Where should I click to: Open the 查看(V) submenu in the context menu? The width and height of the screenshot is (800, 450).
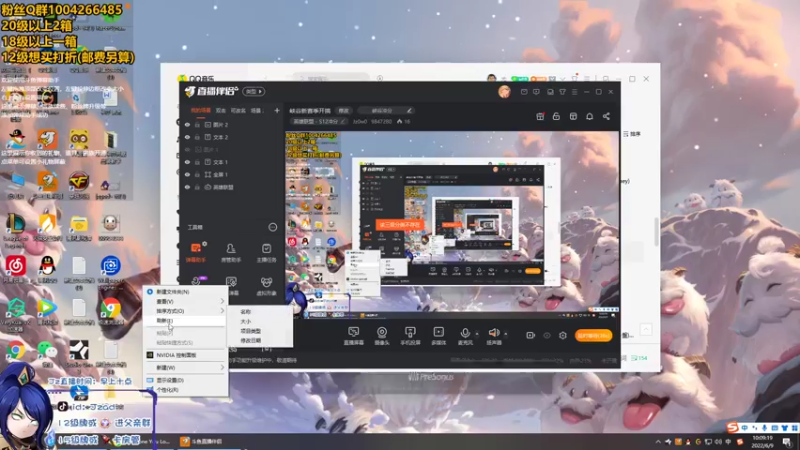pyautogui.click(x=186, y=301)
